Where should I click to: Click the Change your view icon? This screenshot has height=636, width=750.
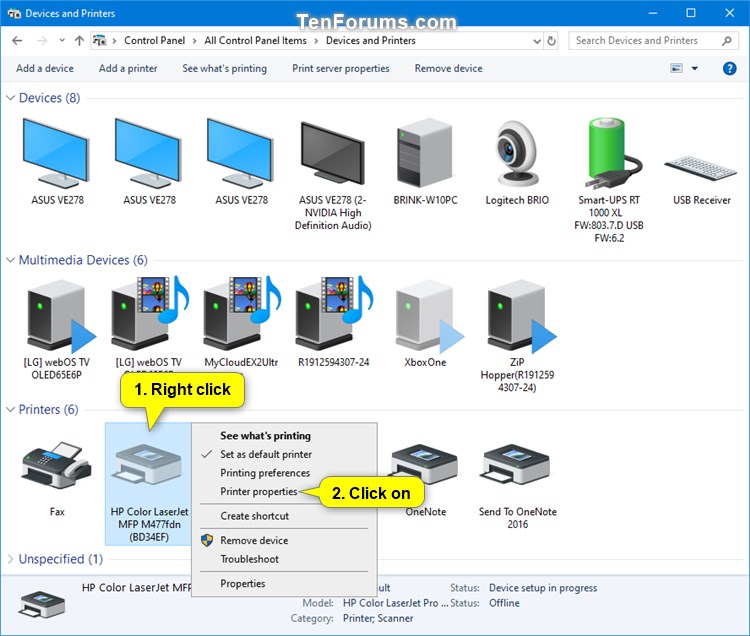tap(676, 68)
